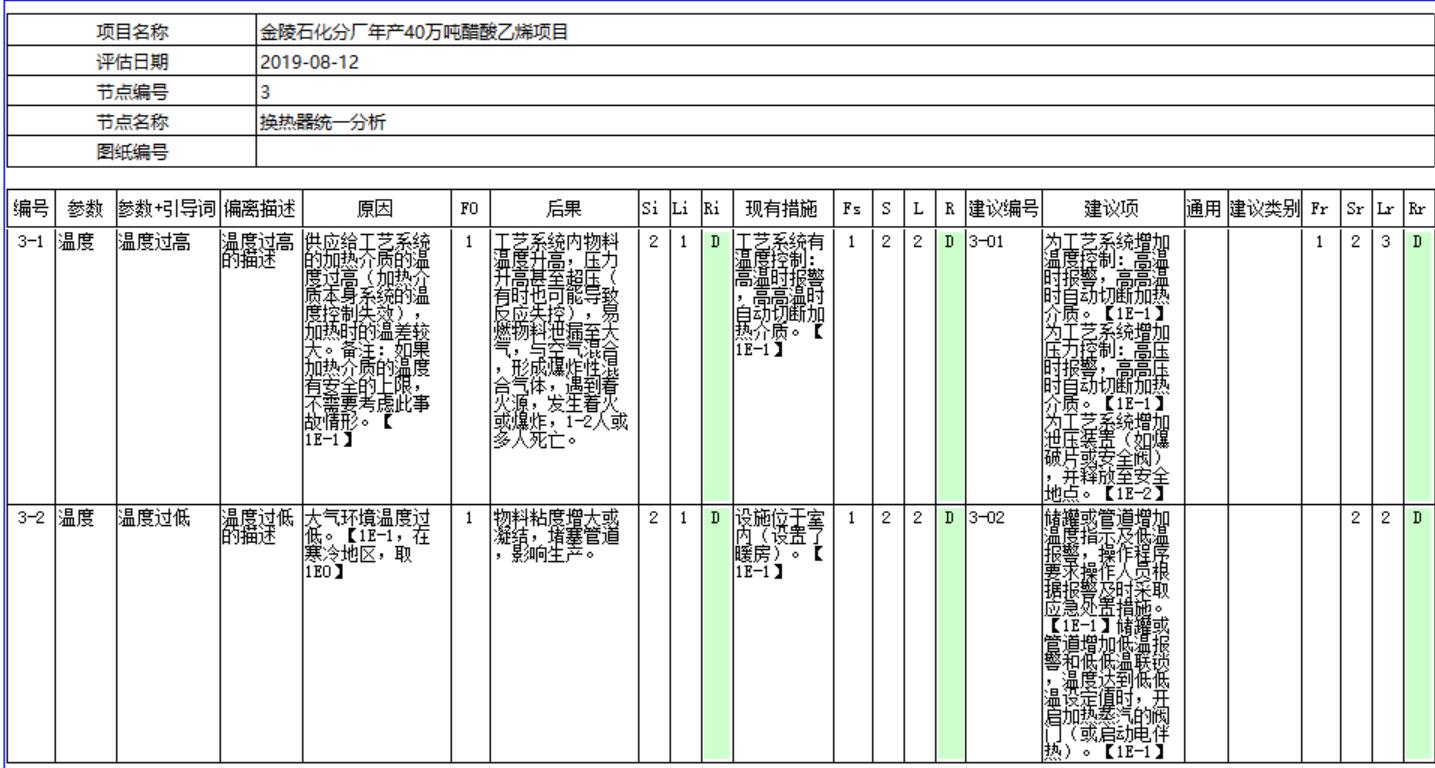Viewport: 1435px width, 768px height.
Task: Click recommendation text 为工艺系统增加温度控制
Action: click(x=1112, y=366)
